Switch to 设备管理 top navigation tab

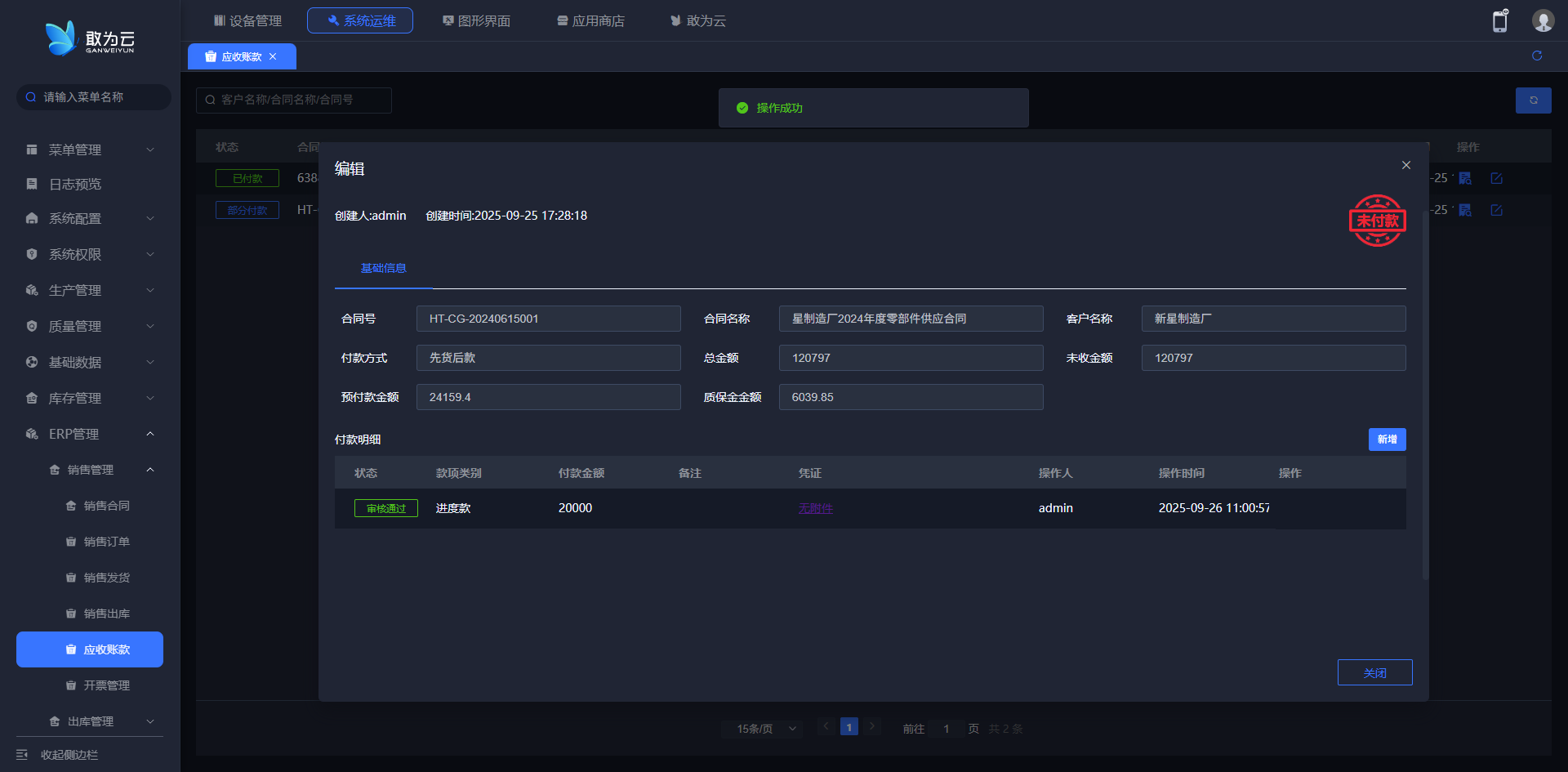point(247,20)
